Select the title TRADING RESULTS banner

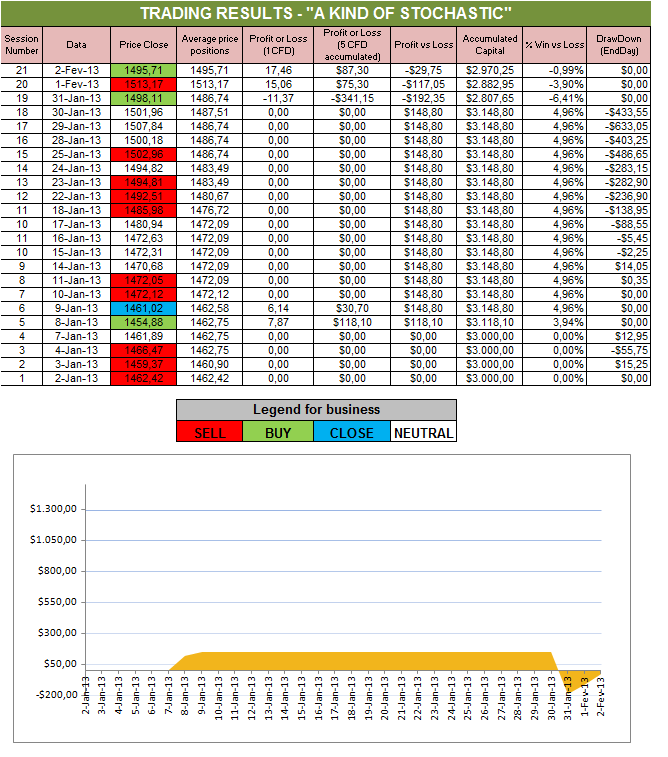click(326, 14)
